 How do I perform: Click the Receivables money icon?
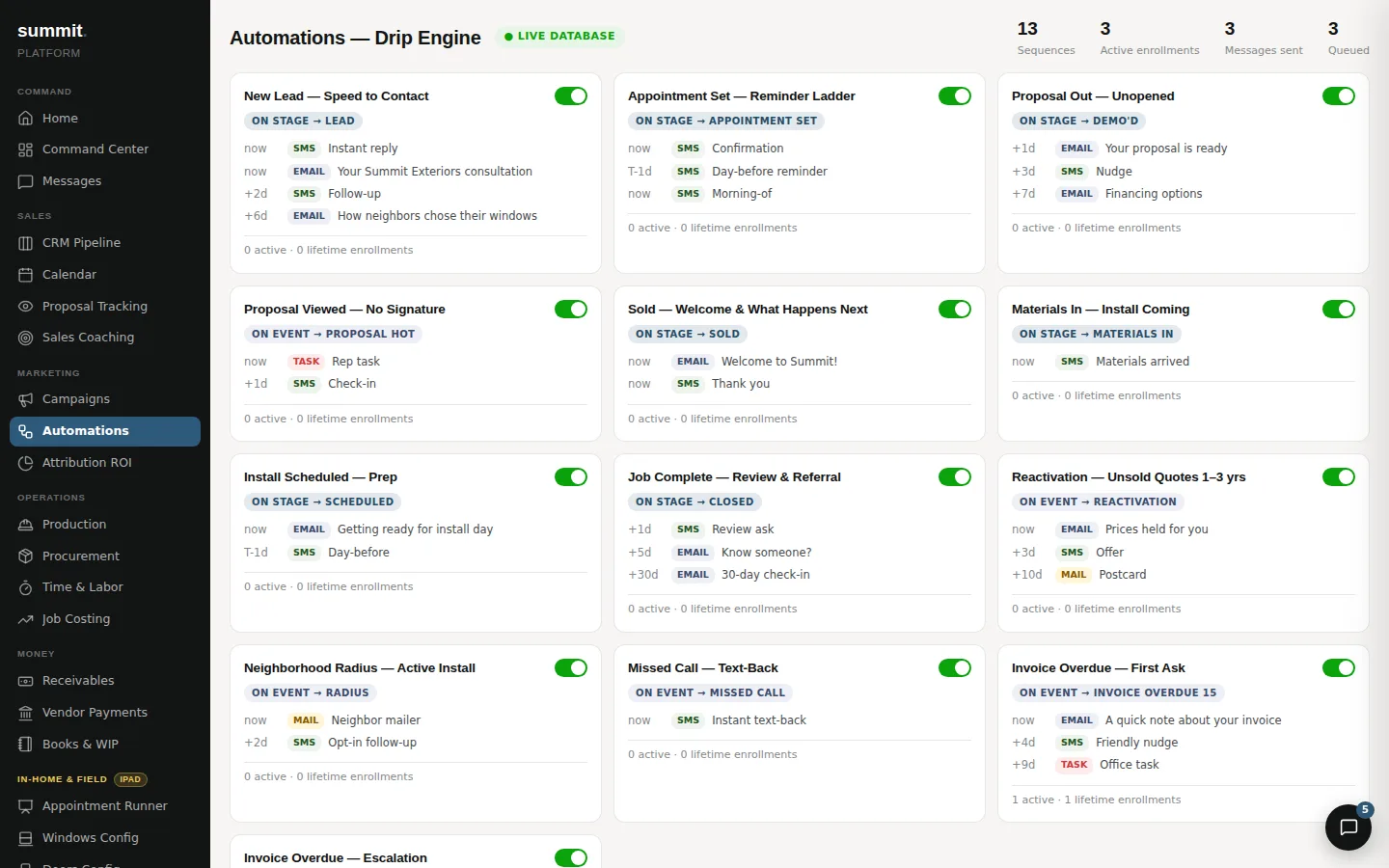click(26, 681)
